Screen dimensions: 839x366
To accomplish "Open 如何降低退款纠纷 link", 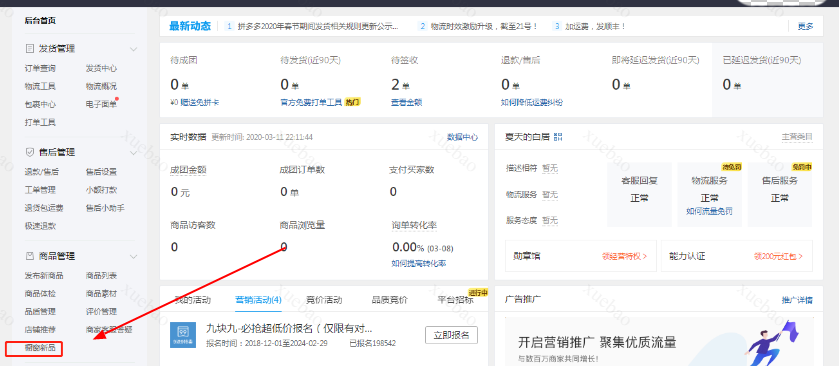I will point(532,102).
